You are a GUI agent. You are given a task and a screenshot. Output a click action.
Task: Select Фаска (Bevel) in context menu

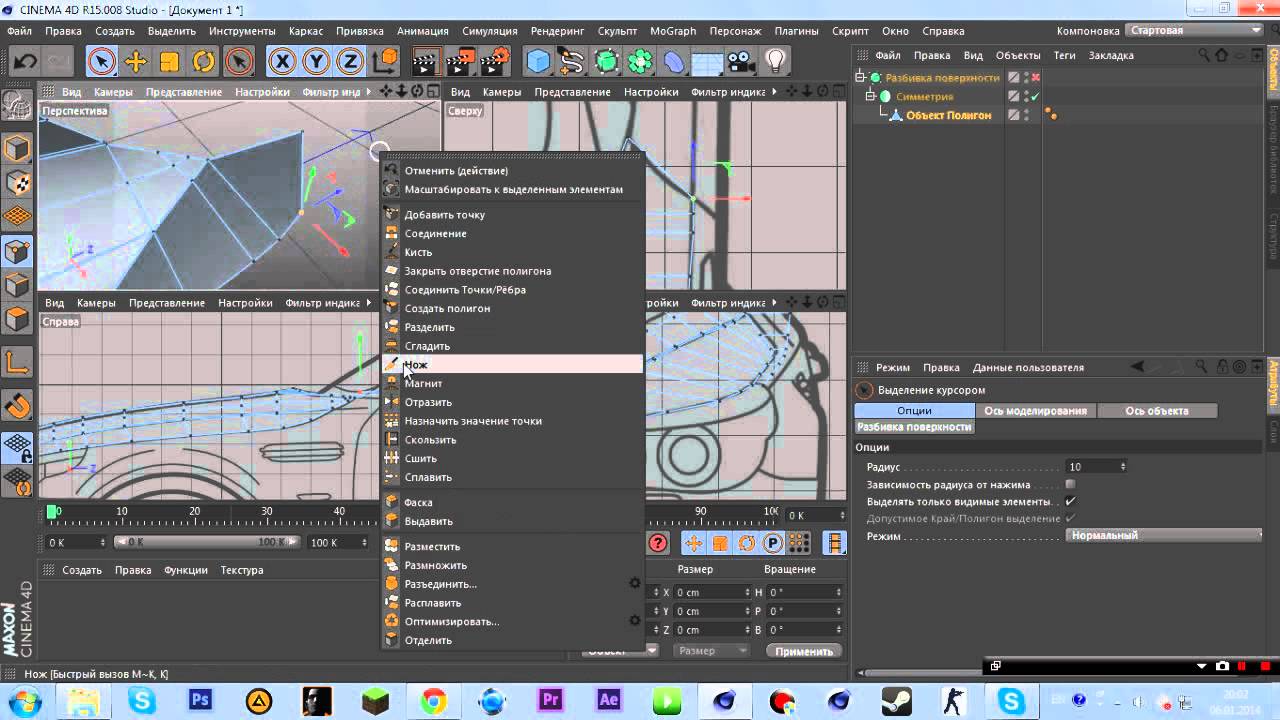click(512, 503)
